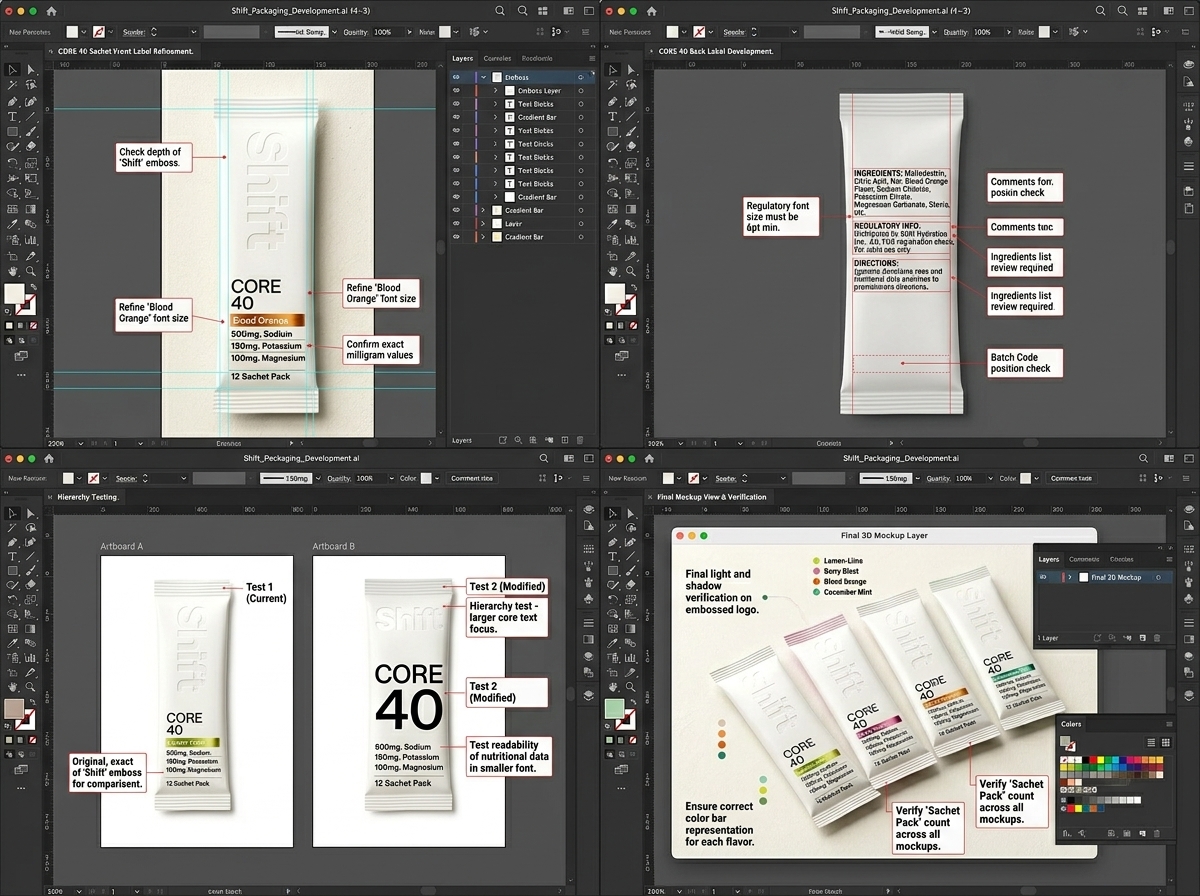1200x896 pixels.
Task: Toggle visibility of the last Cradient Bar layer
Action: [456, 237]
